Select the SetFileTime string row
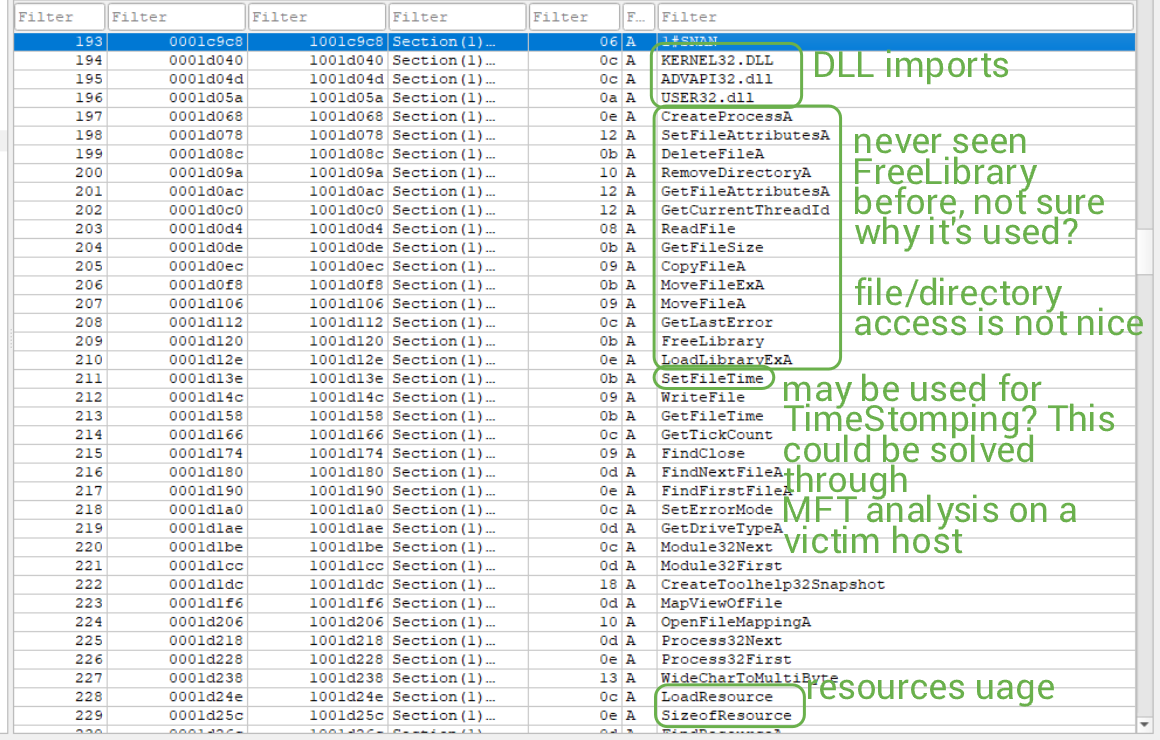Image resolution: width=1160 pixels, height=740 pixels. 711,379
